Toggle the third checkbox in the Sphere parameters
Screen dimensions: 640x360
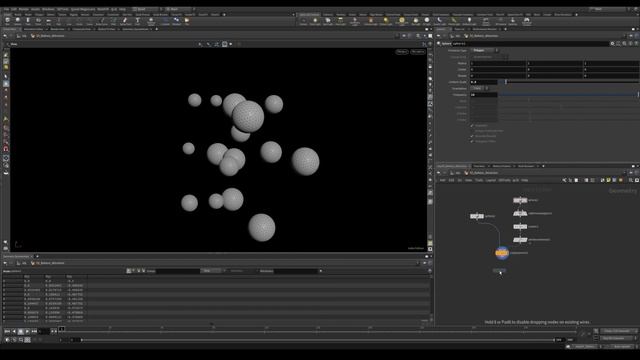tap(472, 136)
